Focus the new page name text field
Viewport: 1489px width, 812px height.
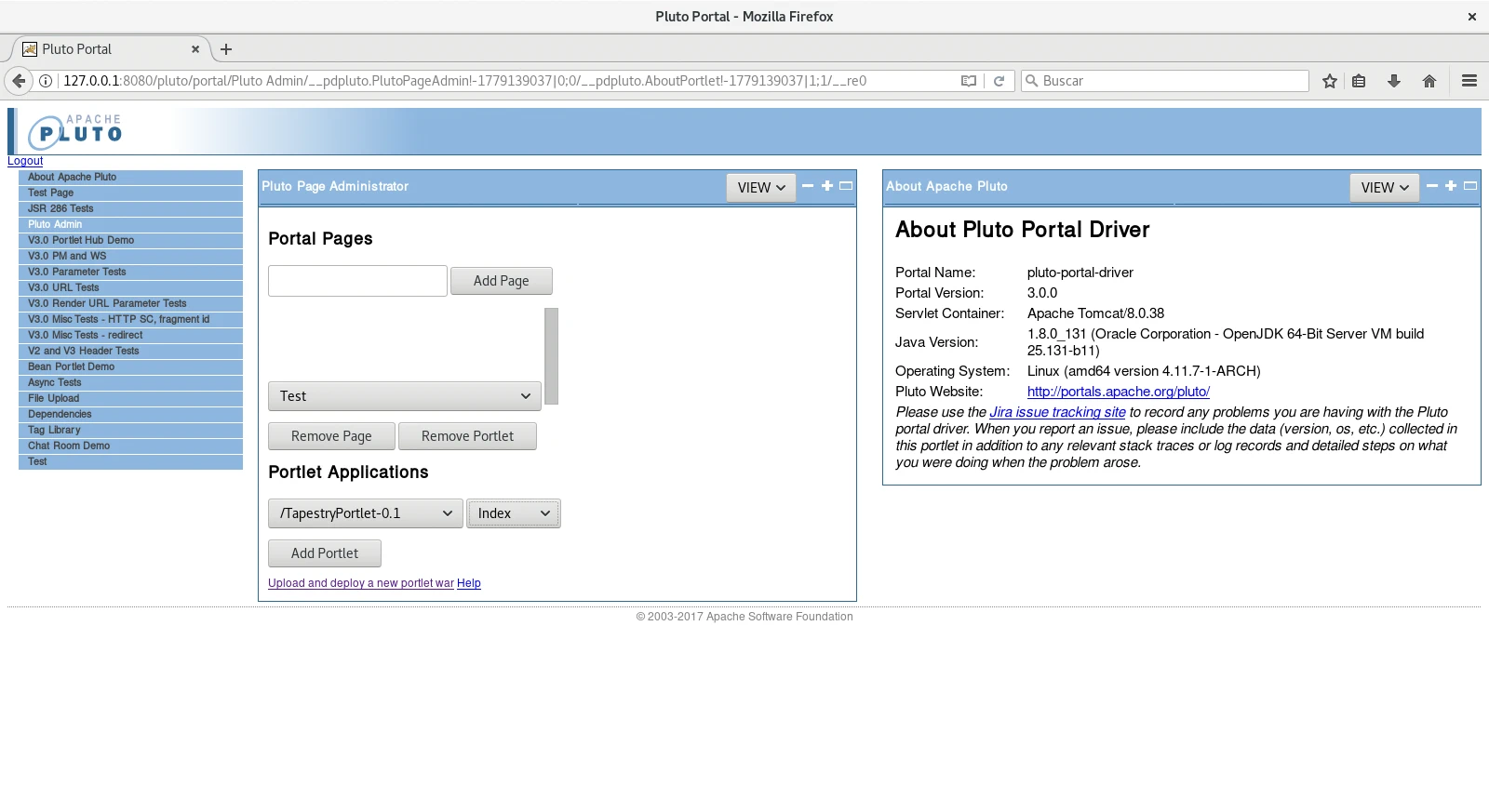[x=357, y=281]
